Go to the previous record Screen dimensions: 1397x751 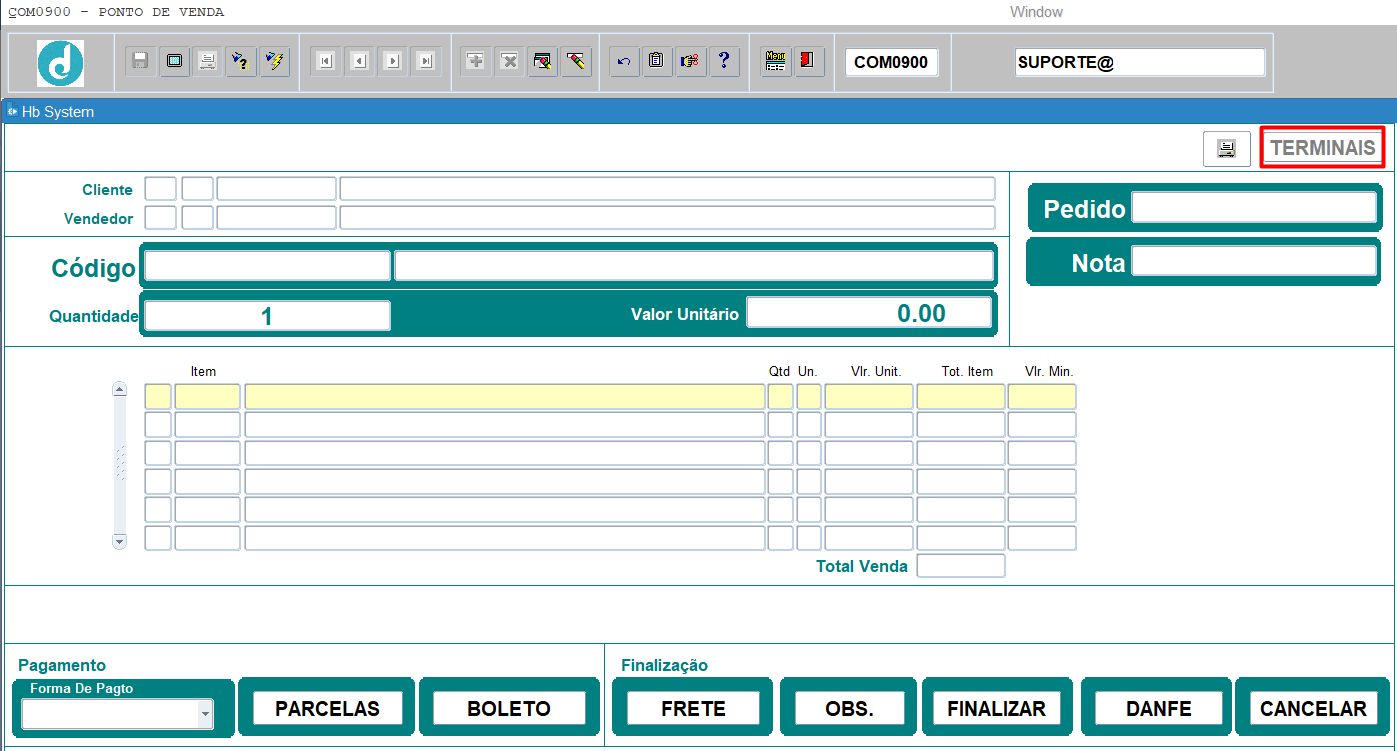[x=360, y=62]
